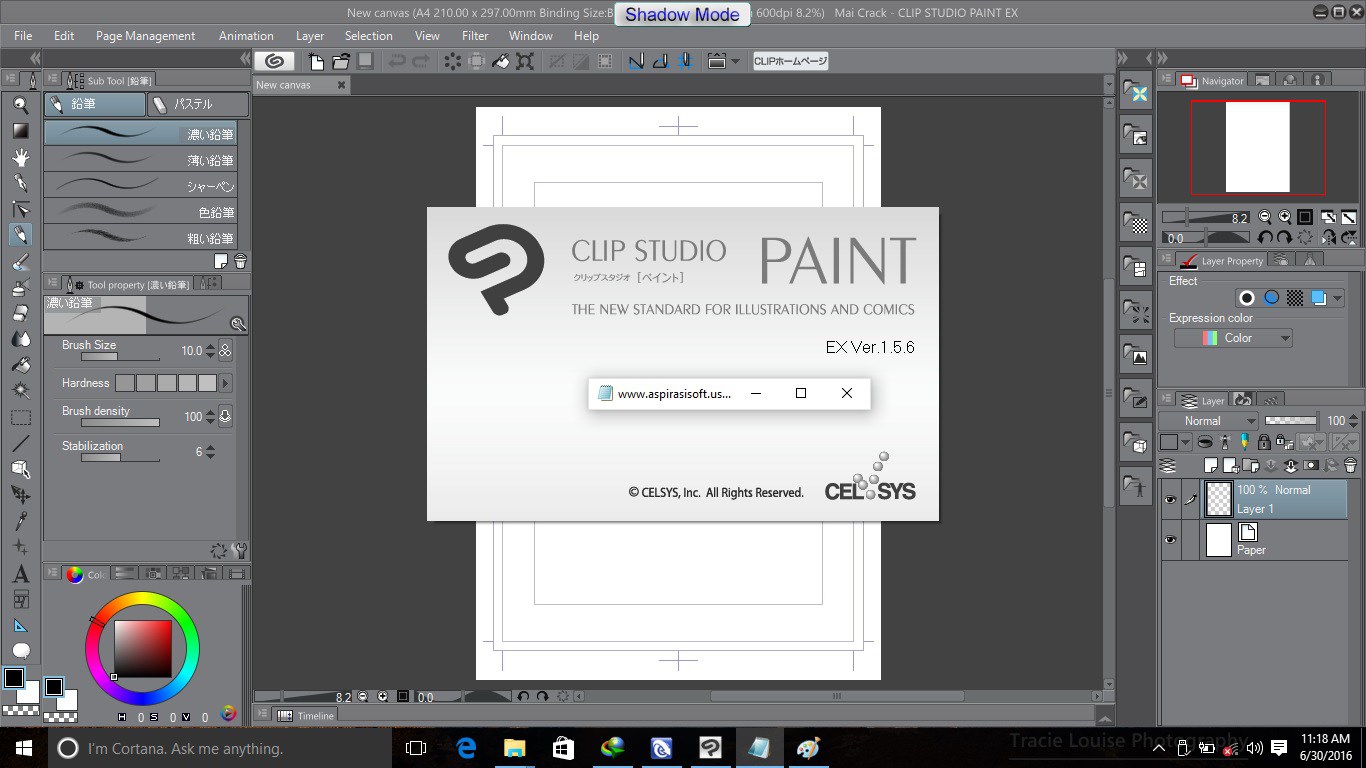The width and height of the screenshot is (1366, 768).
Task: Switch to the New canvas document tab
Action: (x=301, y=85)
